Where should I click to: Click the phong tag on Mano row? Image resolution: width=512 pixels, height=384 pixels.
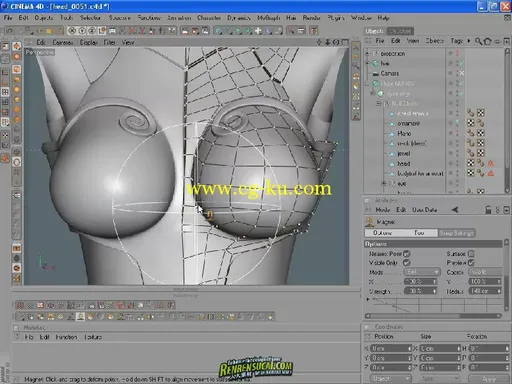(470, 133)
